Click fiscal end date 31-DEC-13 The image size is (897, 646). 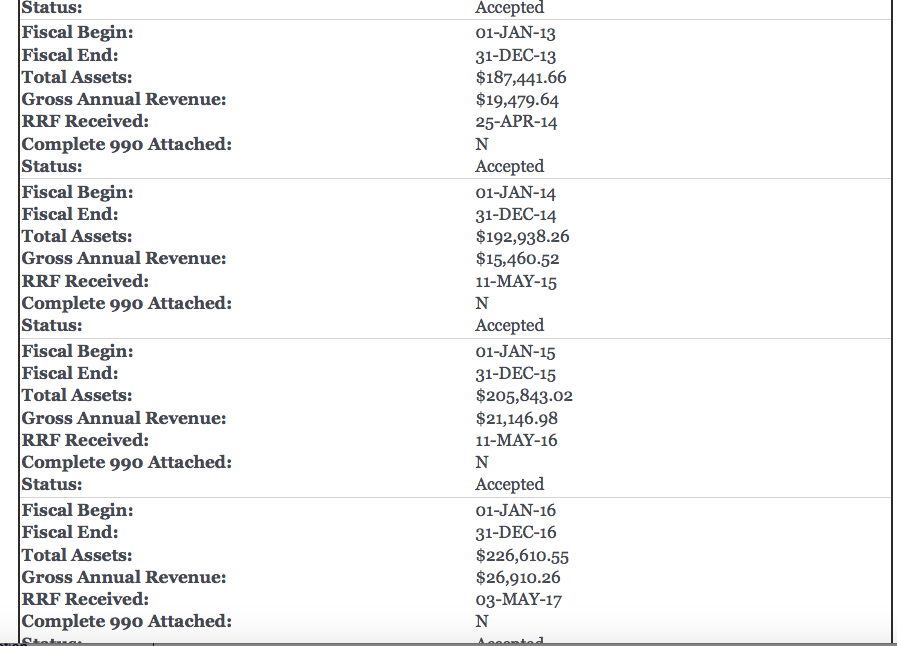[x=516, y=55]
